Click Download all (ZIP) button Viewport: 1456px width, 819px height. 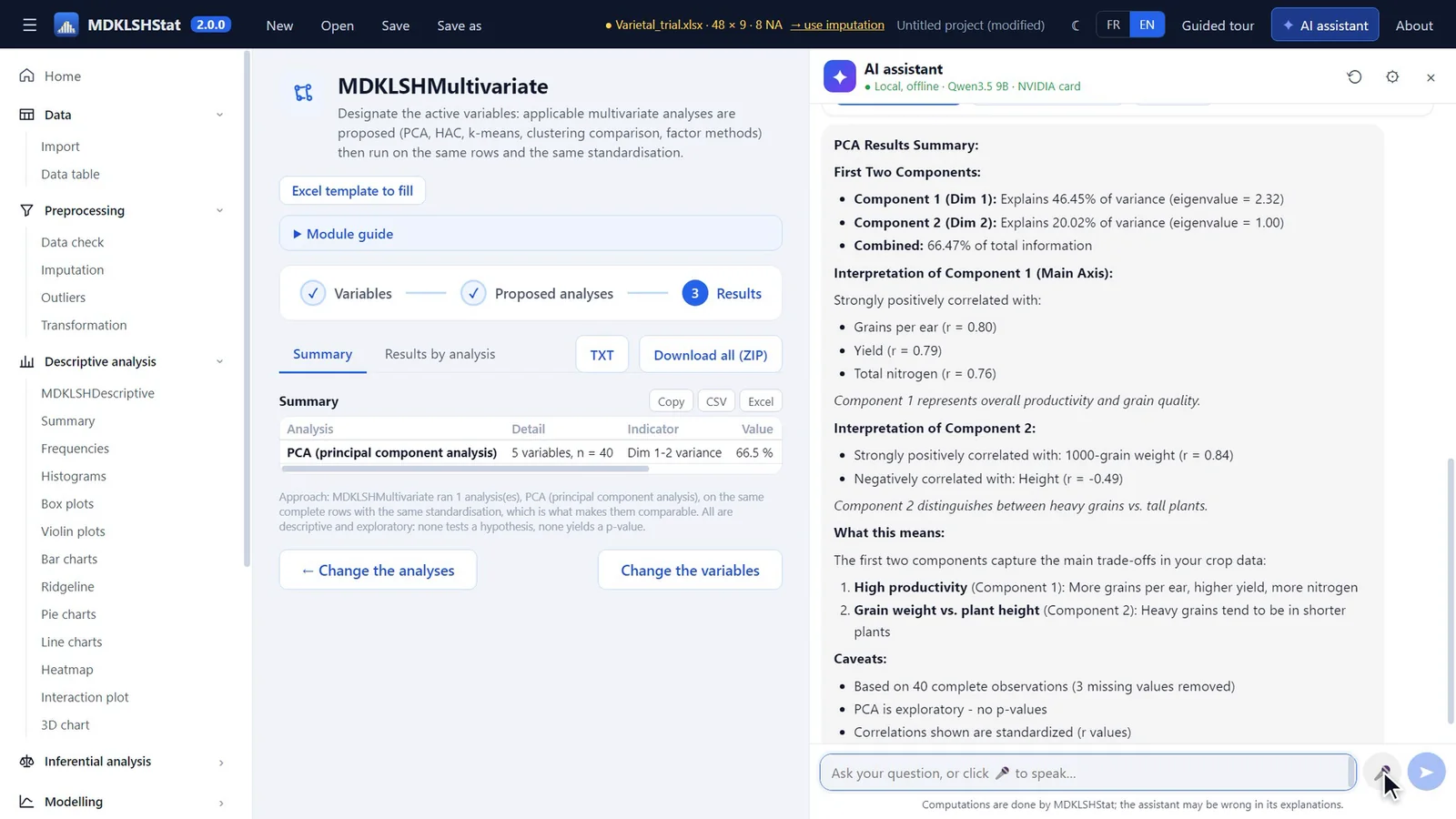pyautogui.click(x=710, y=355)
